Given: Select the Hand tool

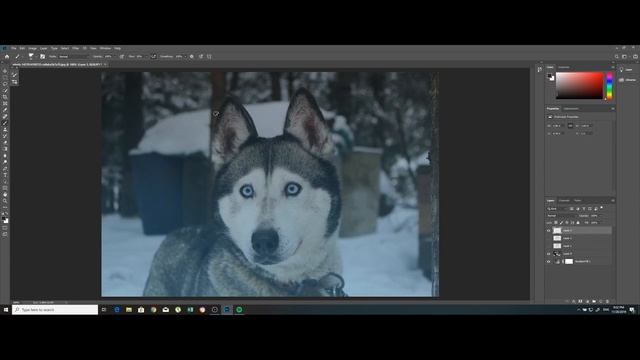Looking at the screenshot, I should tap(5, 194).
